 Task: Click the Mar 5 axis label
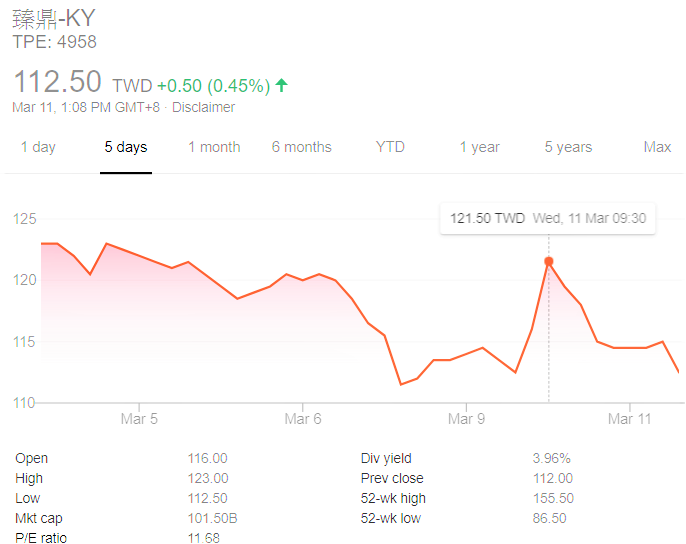pos(139,419)
